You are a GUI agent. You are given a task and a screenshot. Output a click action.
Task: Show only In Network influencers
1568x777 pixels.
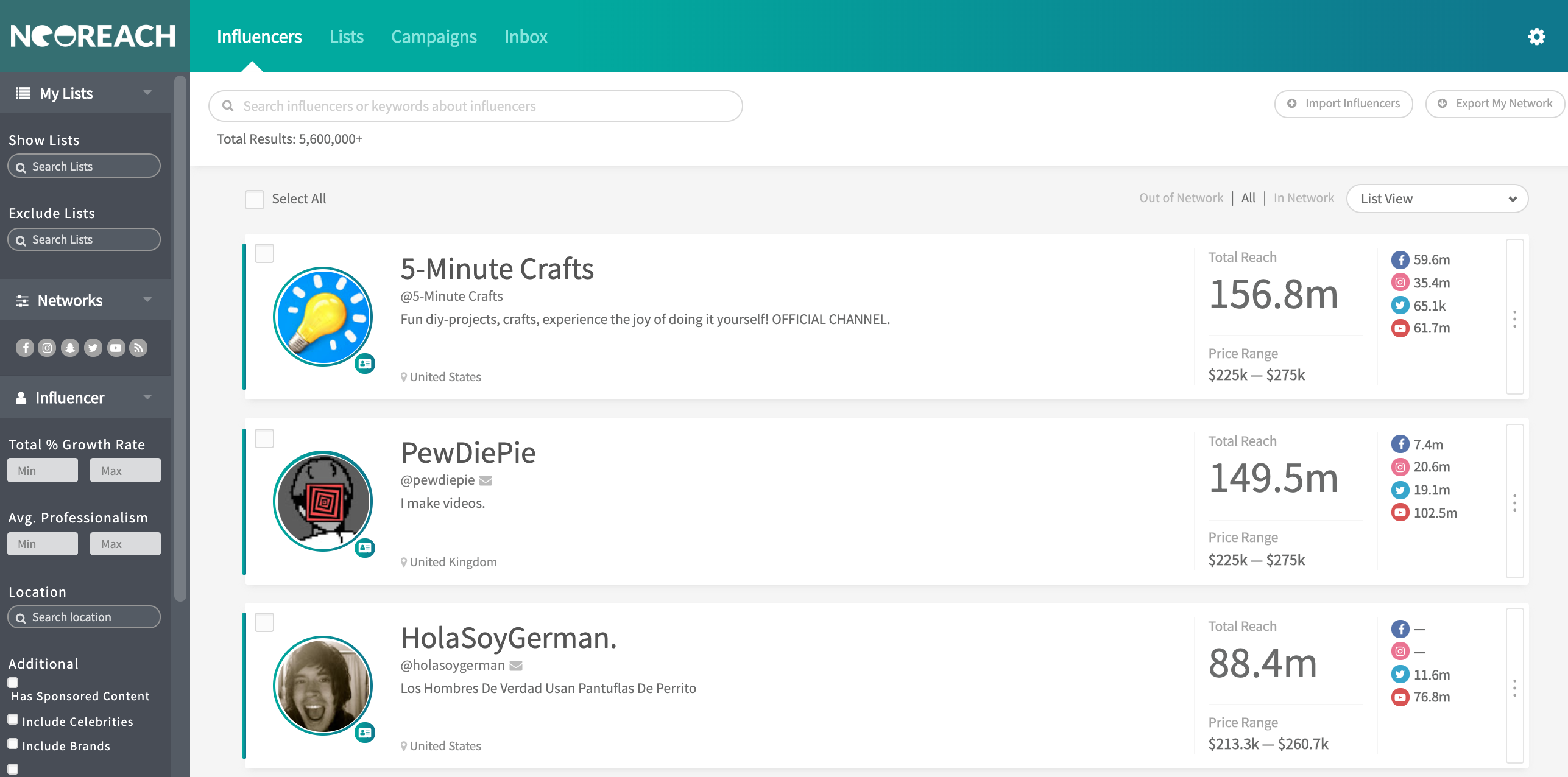(x=1303, y=198)
